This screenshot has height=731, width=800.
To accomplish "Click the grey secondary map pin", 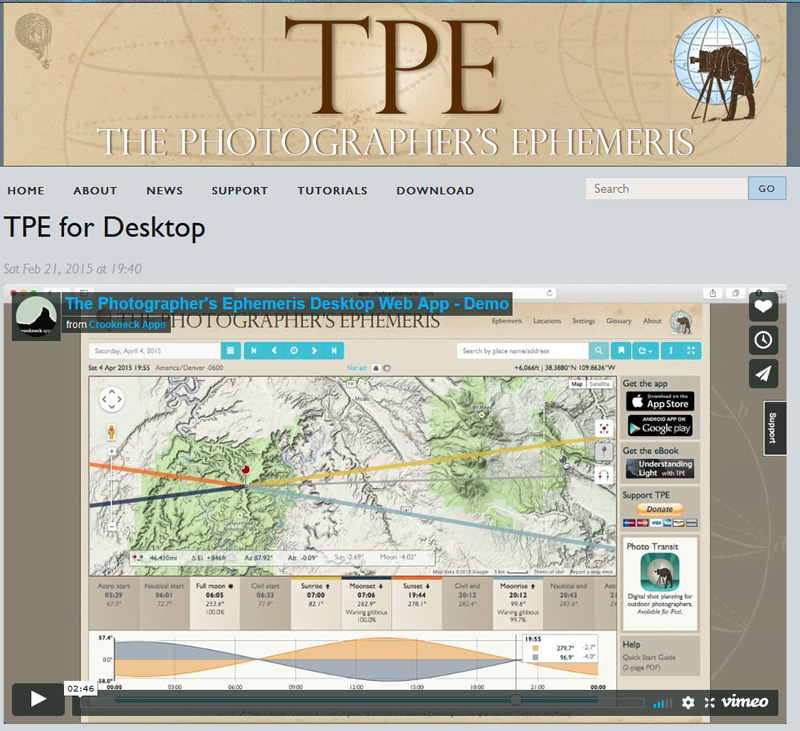I will pyautogui.click(x=564, y=462).
